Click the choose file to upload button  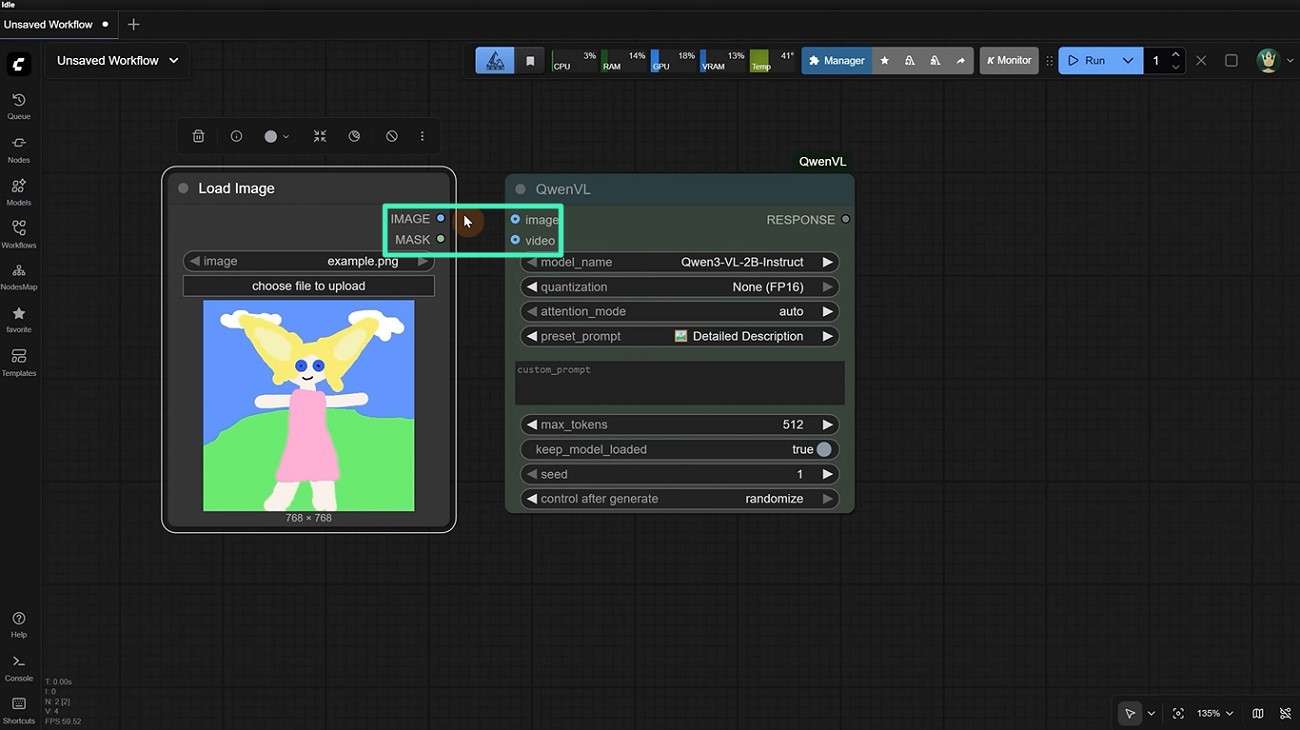308,285
